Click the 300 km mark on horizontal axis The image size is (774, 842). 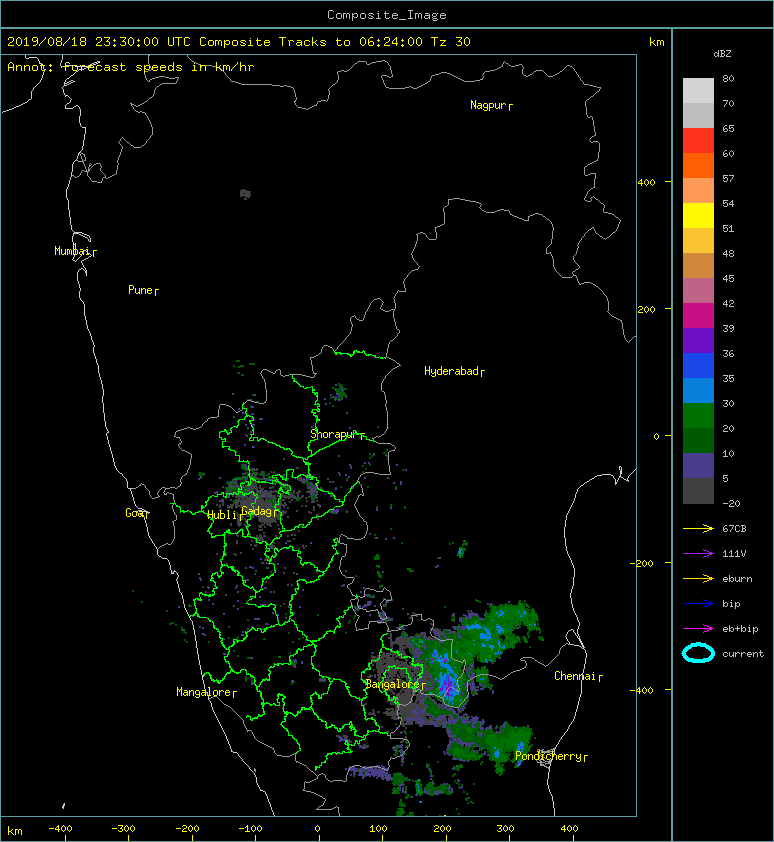(505, 829)
